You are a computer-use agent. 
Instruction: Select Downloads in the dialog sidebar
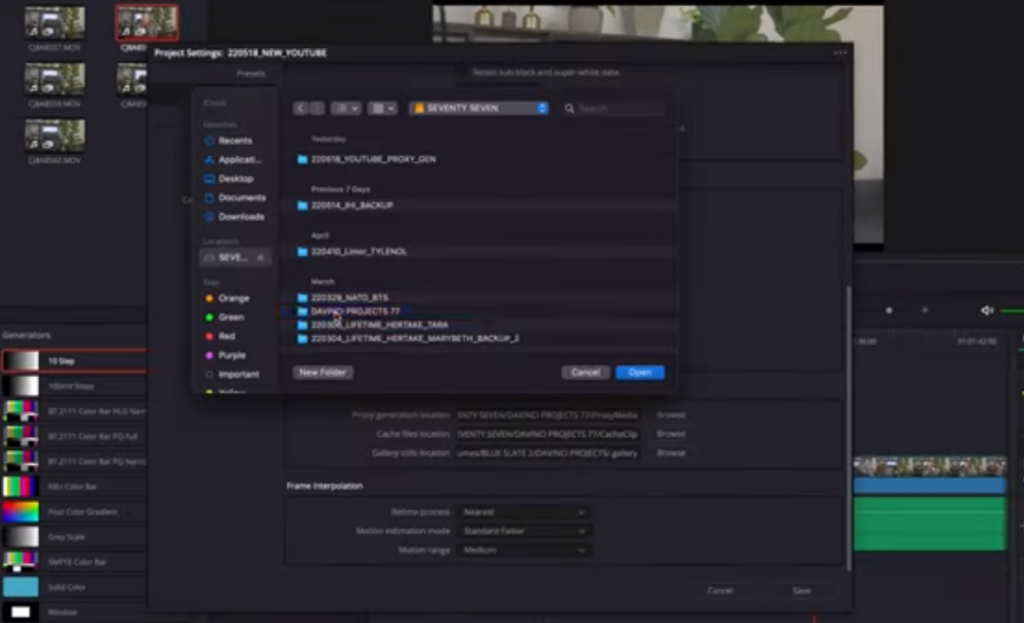pyautogui.click(x=236, y=216)
